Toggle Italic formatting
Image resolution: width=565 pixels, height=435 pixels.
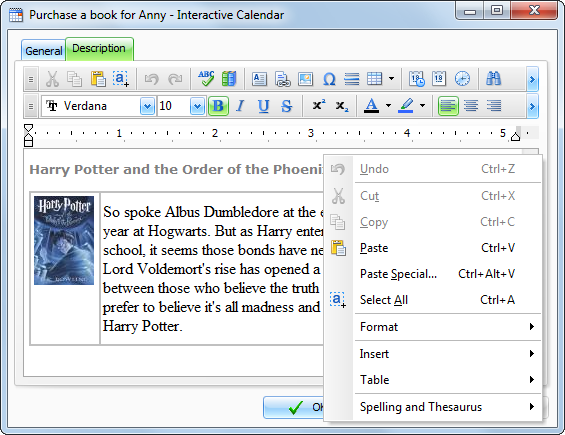click(240, 106)
